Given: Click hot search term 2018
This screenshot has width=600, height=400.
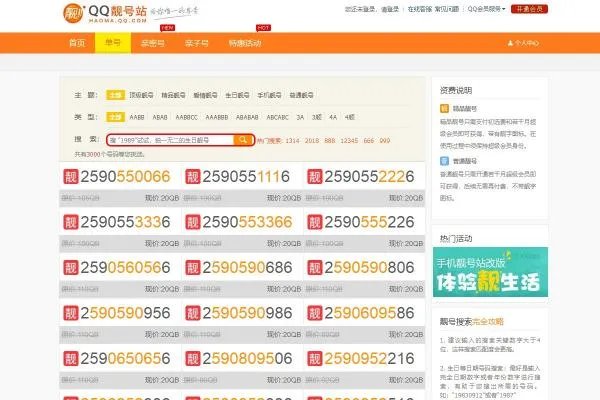Looking at the screenshot, I should coord(312,140).
